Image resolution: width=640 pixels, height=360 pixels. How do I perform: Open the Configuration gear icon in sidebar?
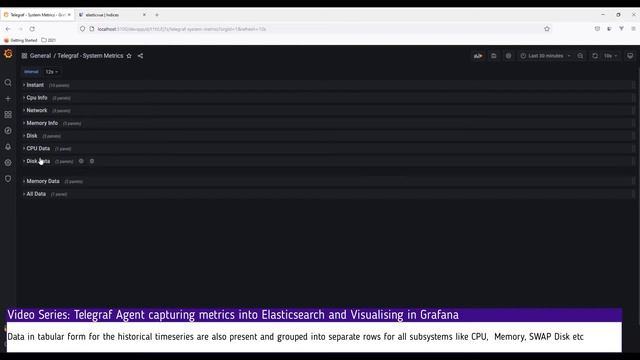[8, 162]
